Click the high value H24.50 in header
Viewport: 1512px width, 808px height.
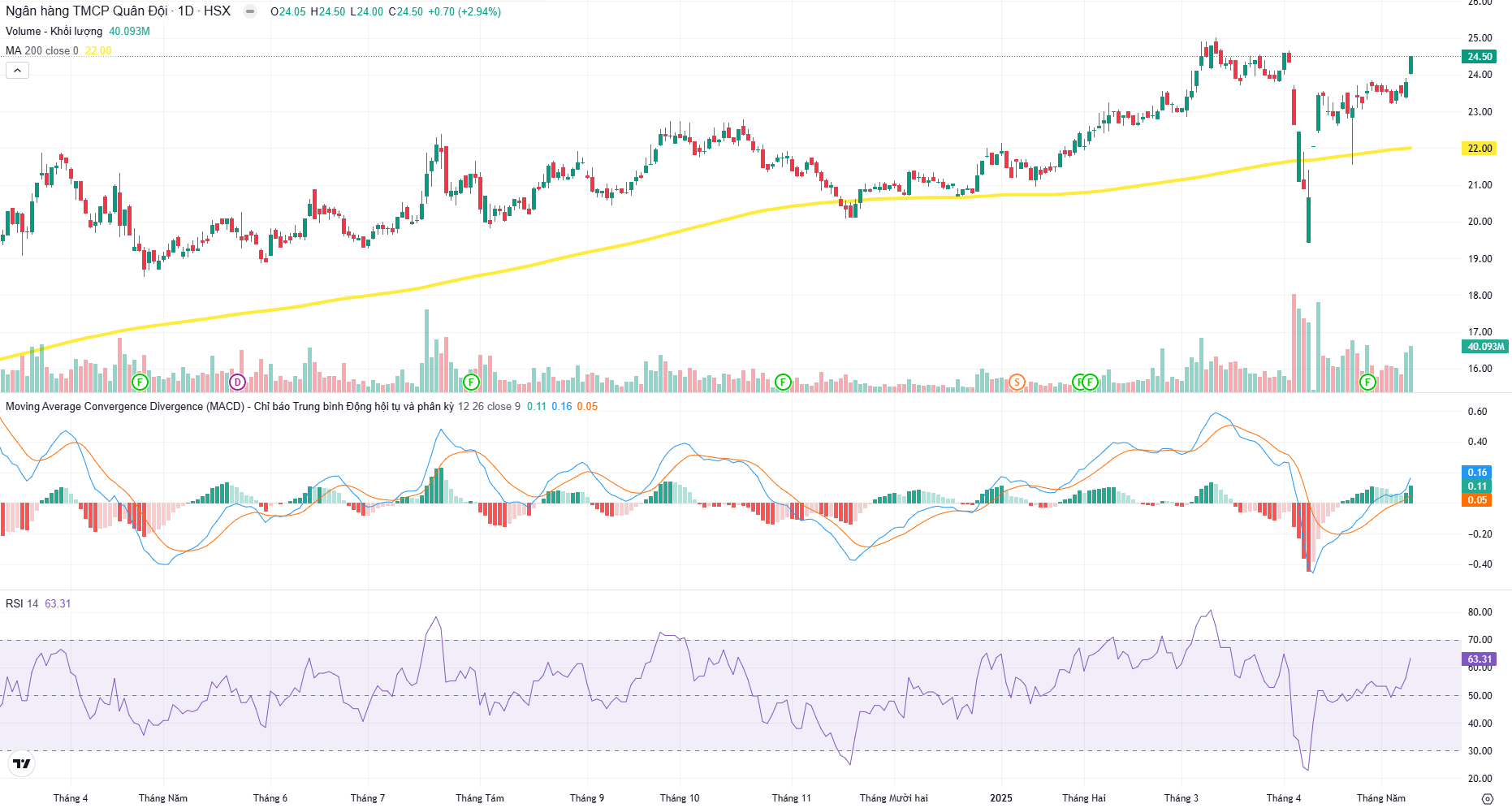[328, 11]
